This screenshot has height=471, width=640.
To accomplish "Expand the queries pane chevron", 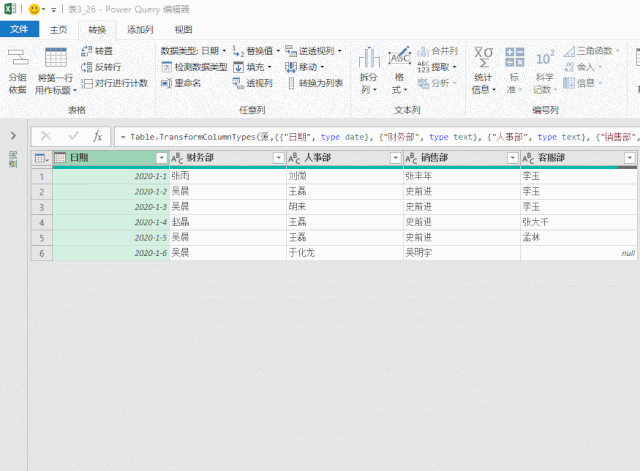I will coord(13,136).
